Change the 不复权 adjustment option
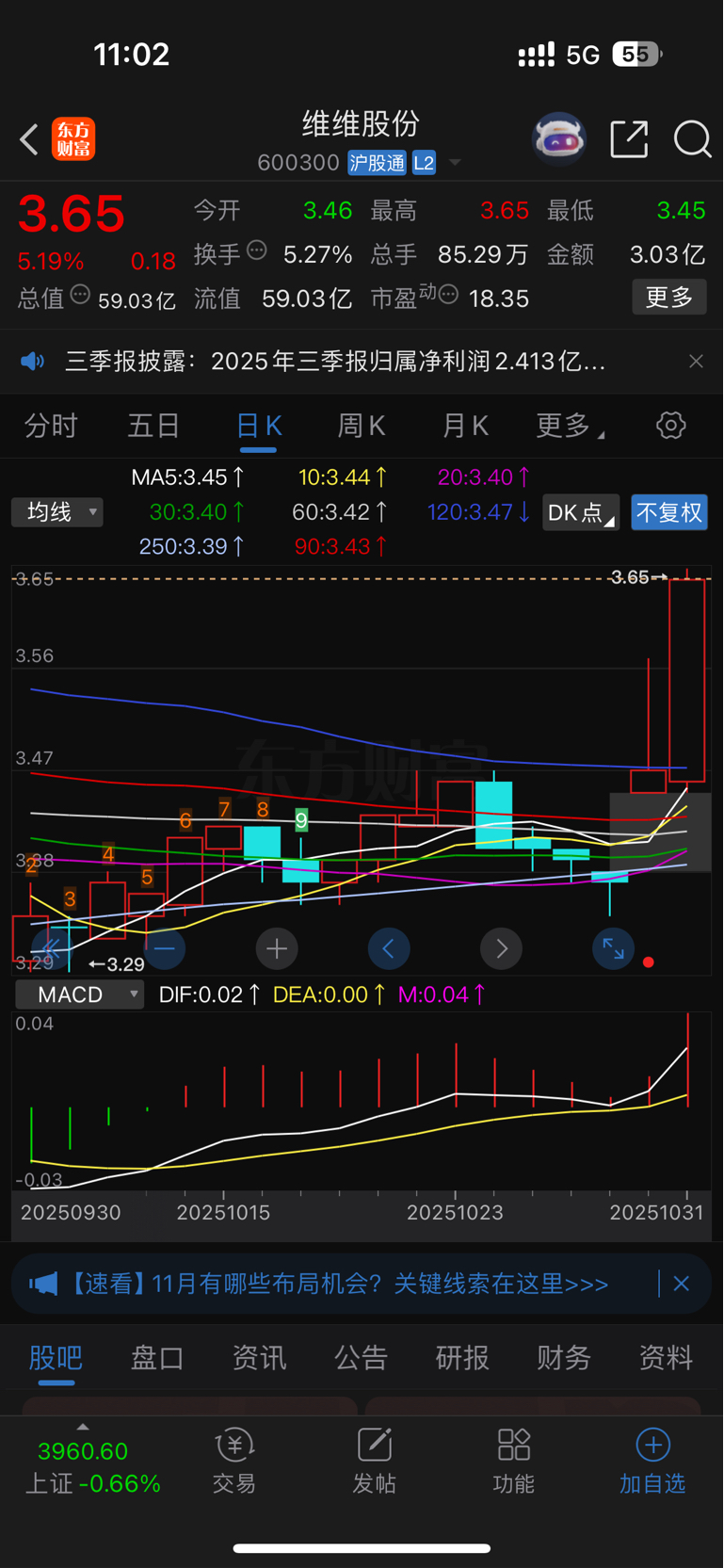 click(669, 512)
